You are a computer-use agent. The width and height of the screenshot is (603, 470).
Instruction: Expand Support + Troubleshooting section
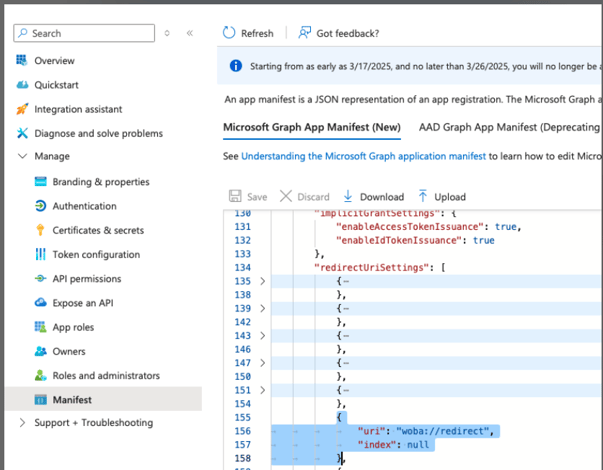[x=22, y=423]
